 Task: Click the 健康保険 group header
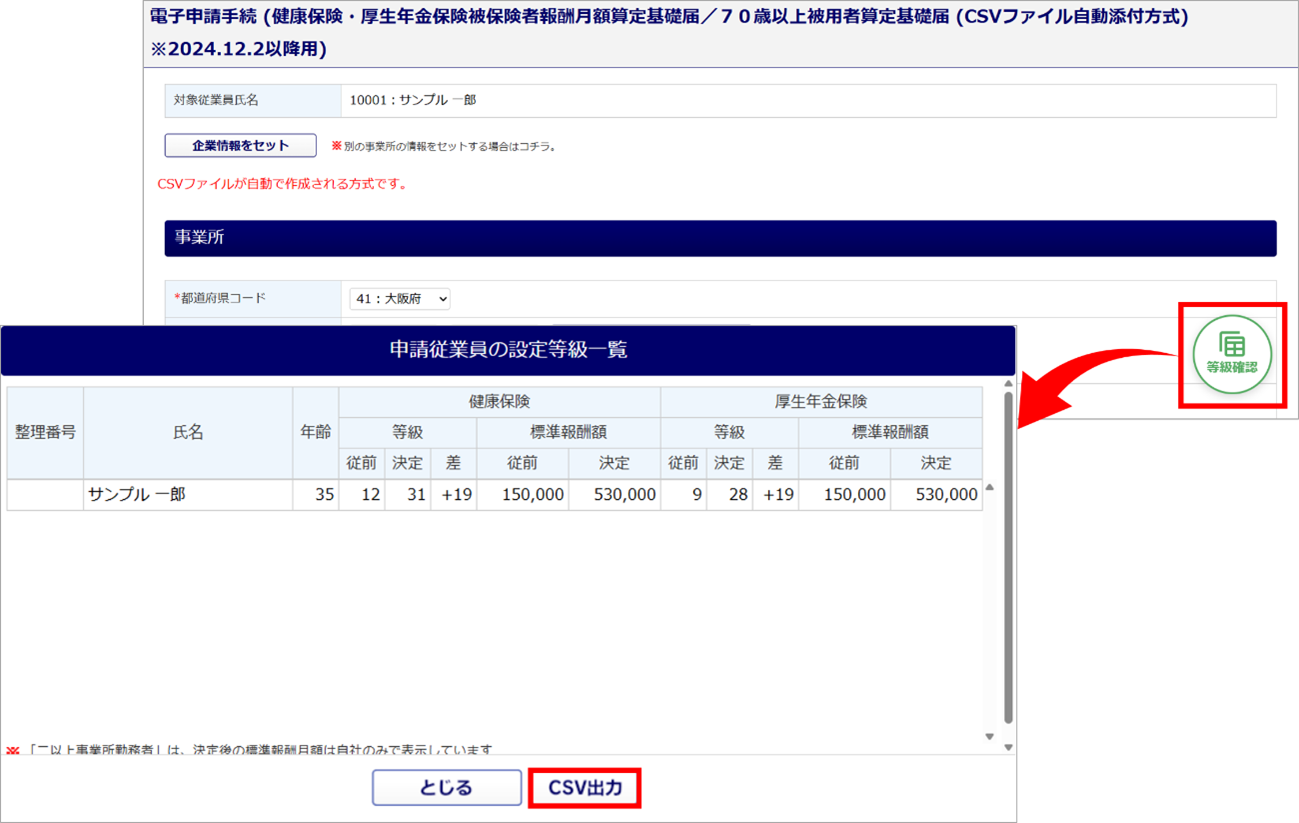[499, 402]
